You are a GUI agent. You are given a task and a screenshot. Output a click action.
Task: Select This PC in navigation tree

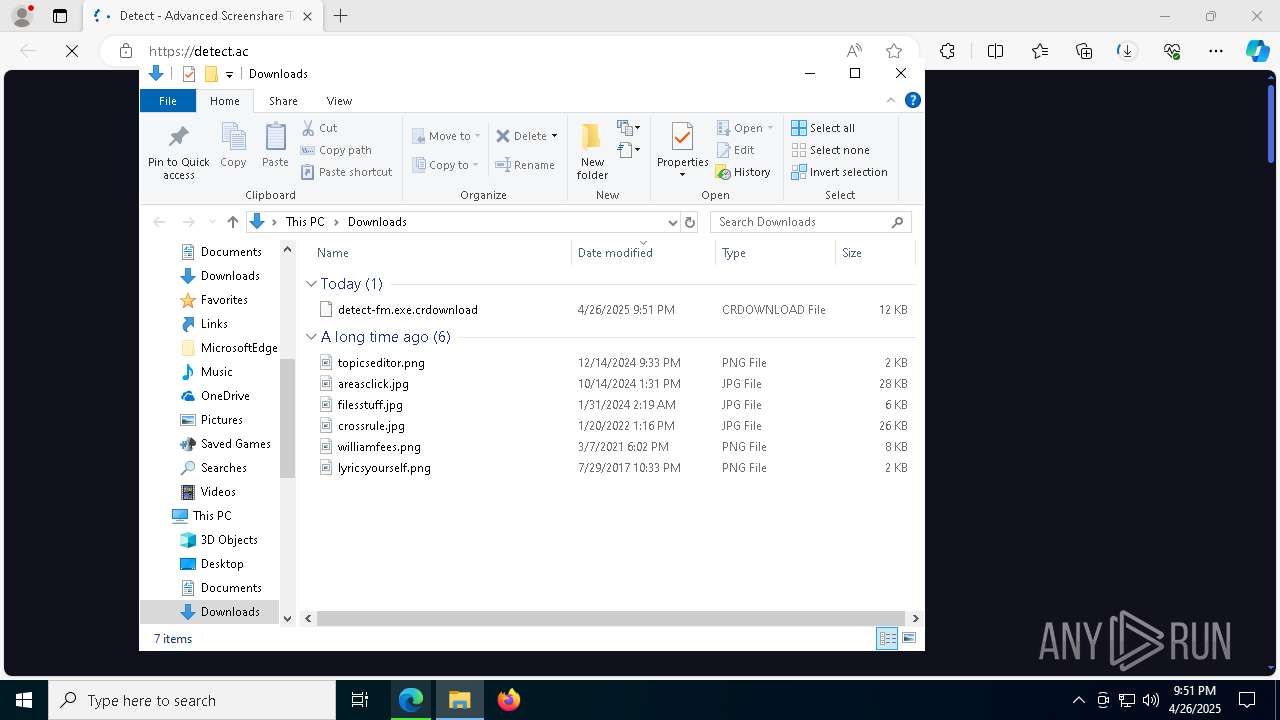pyautogui.click(x=211, y=516)
